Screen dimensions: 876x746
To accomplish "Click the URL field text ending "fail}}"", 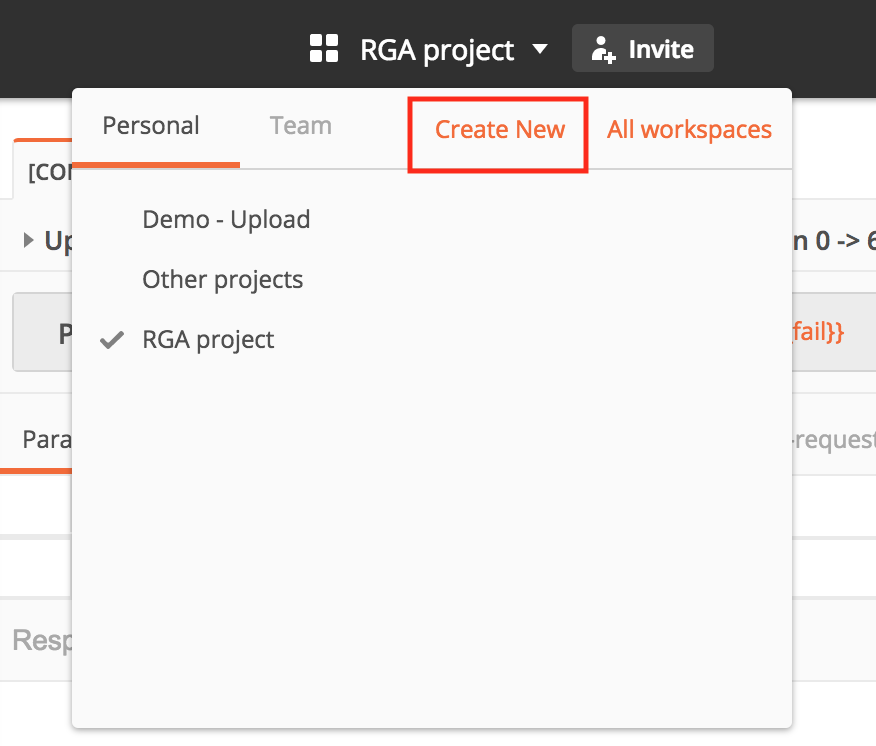I will click(818, 333).
